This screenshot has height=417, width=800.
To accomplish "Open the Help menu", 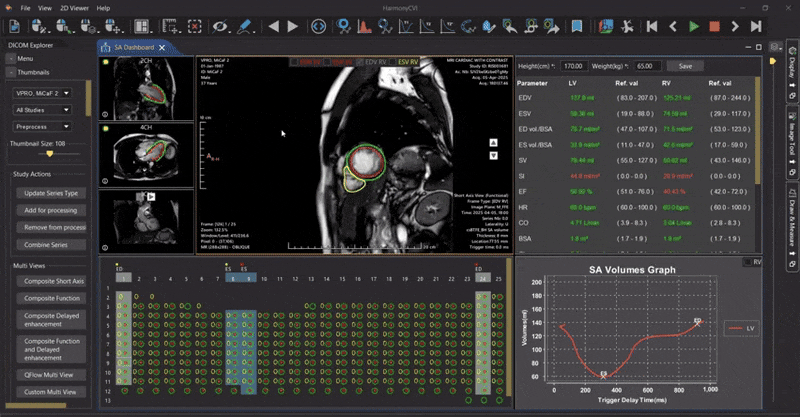I will point(103,8).
